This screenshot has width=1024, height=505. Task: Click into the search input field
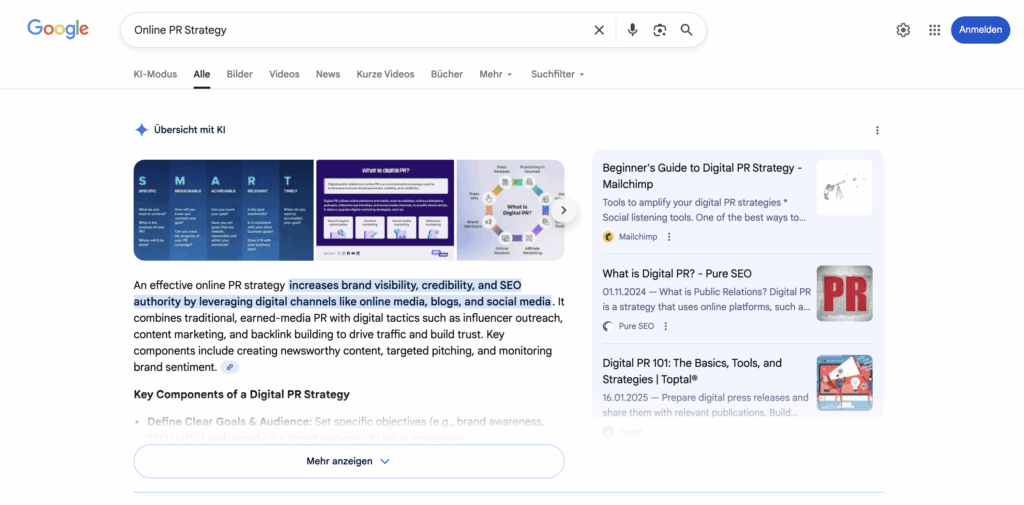[x=350, y=30]
